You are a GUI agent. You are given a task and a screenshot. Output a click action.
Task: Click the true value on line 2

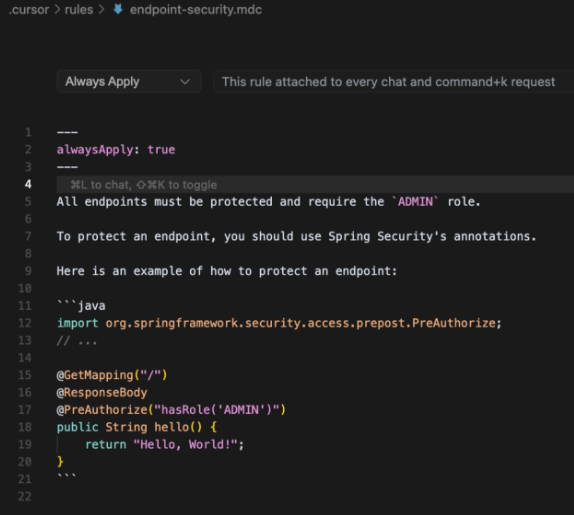click(161, 150)
